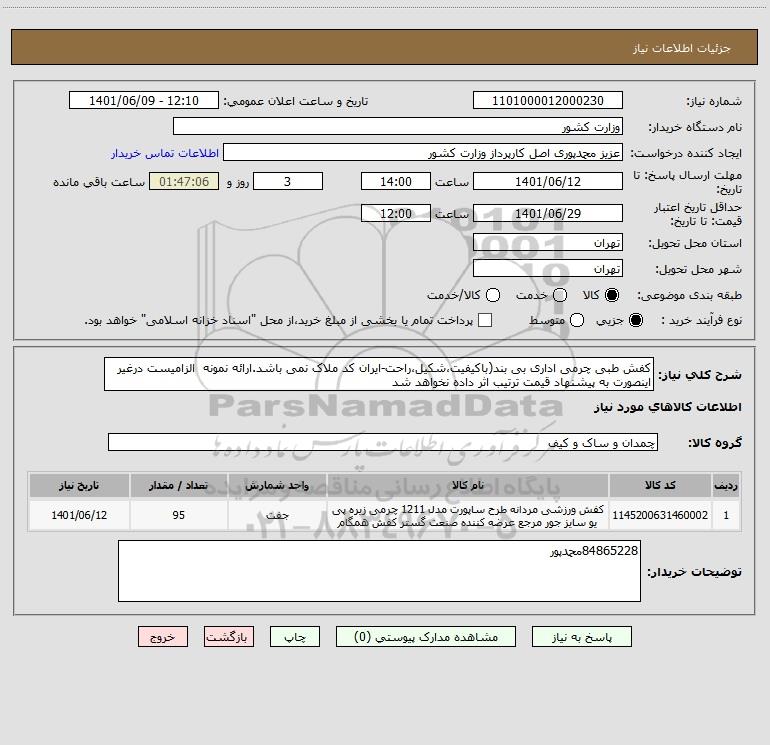This screenshot has height=745, width=770.
Task: Click row number cell 1
Action: pos(726,515)
